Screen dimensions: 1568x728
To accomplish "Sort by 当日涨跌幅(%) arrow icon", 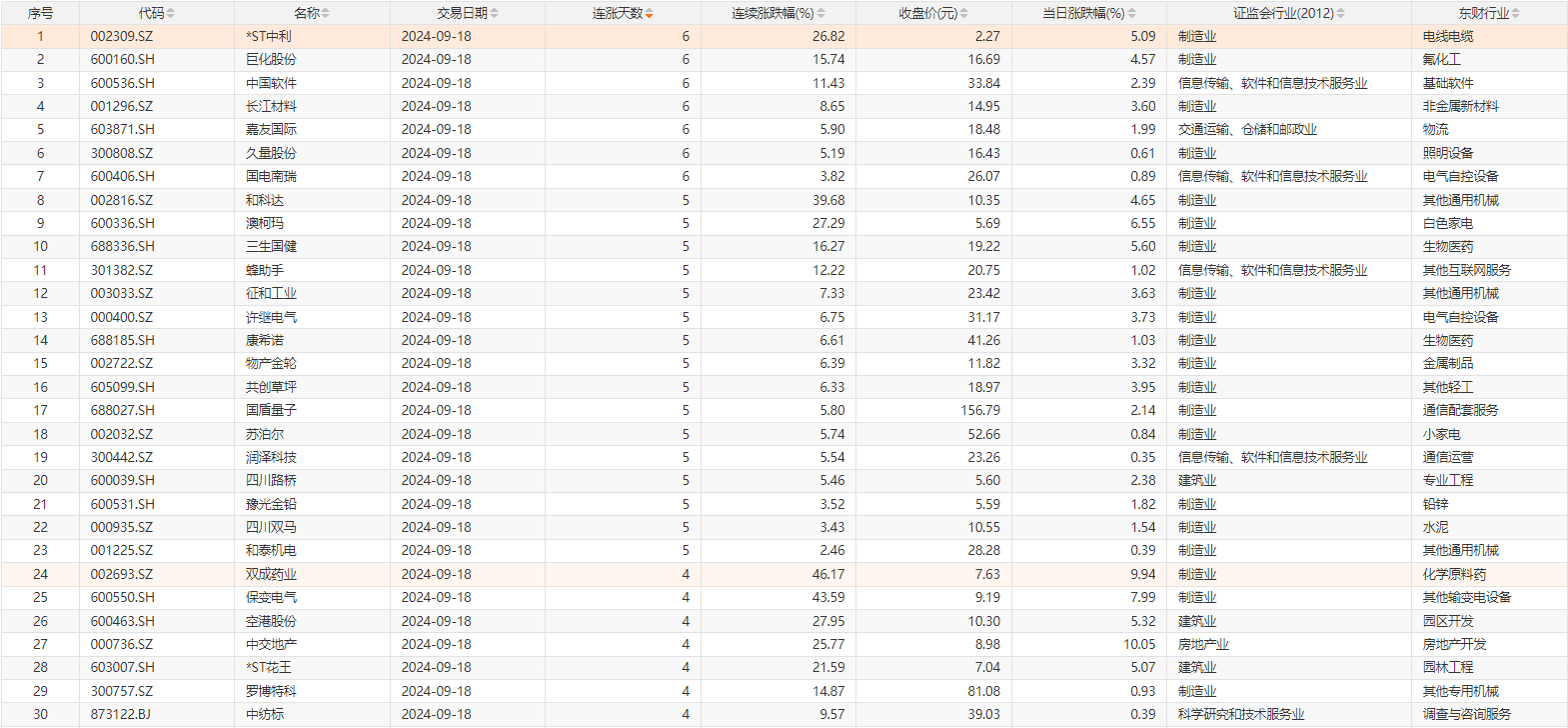I will (1131, 14).
